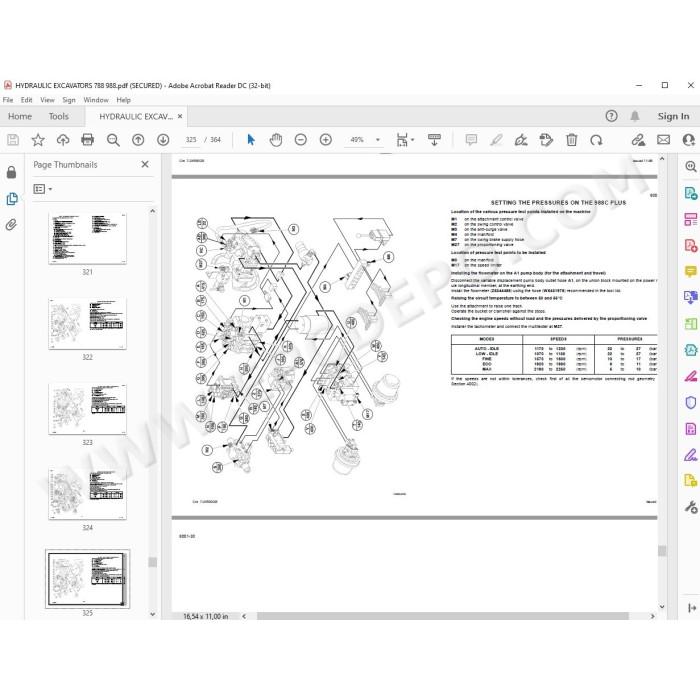
Task: Click the Sign In button
Action: coord(673,117)
